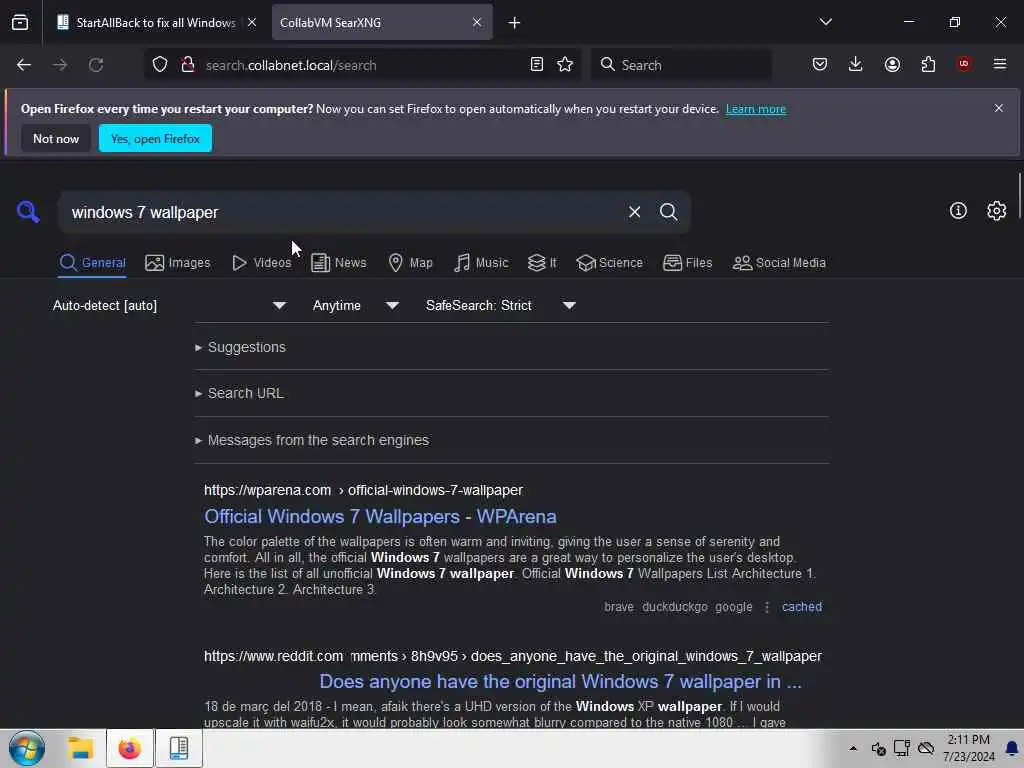This screenshot has height=768, width=1024.
Task: Select Music search category
Action: click(481, 263)
